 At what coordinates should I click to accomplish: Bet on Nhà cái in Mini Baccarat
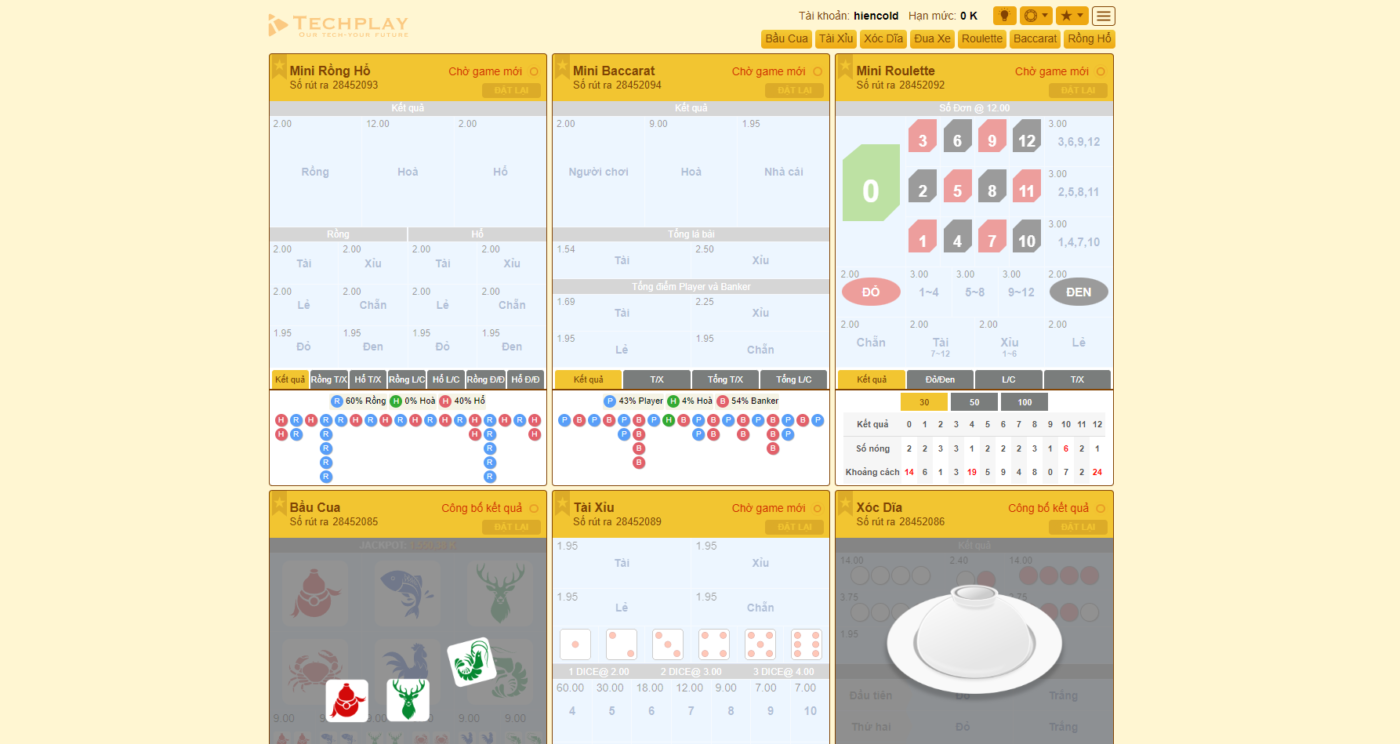coord(783,171)
